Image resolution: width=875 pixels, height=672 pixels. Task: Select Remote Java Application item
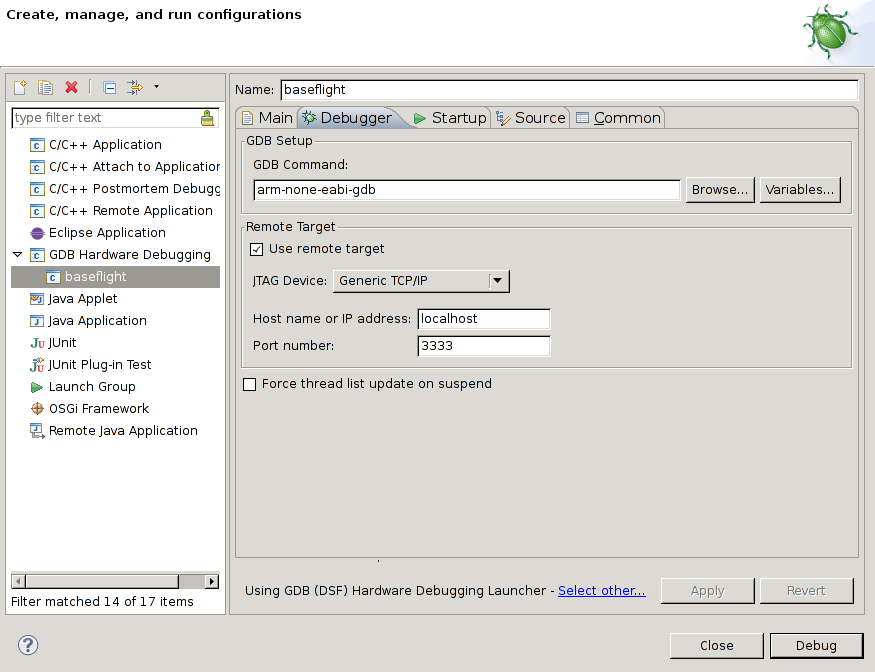click(123, 431)
